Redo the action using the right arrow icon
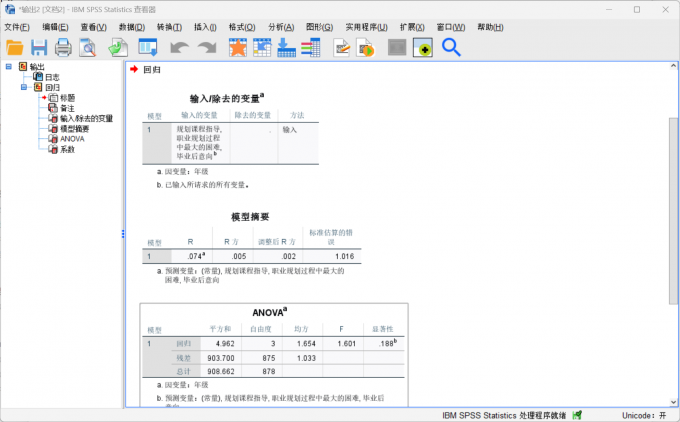The height and width of the screenshot is (422, 680). pyautogui.click(x=207, y=47)
